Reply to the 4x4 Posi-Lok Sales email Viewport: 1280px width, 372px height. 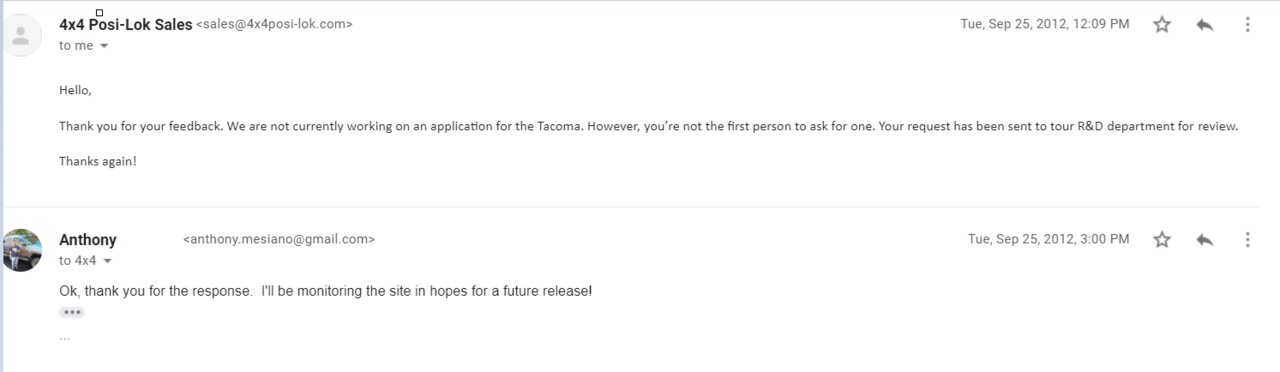tap(1204, 25)
